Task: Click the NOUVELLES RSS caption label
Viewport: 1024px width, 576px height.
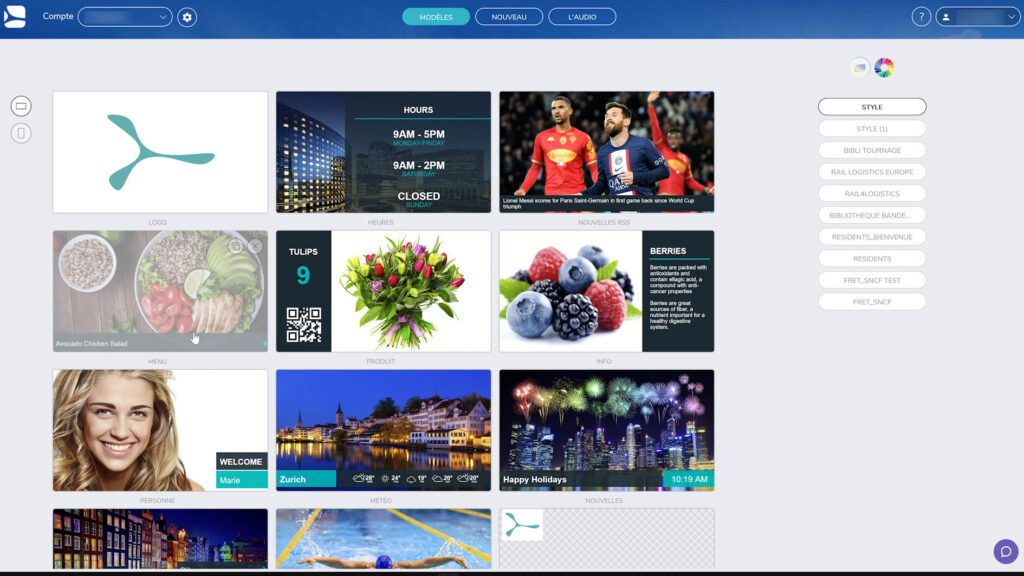Action: click(x=604, y=223)
